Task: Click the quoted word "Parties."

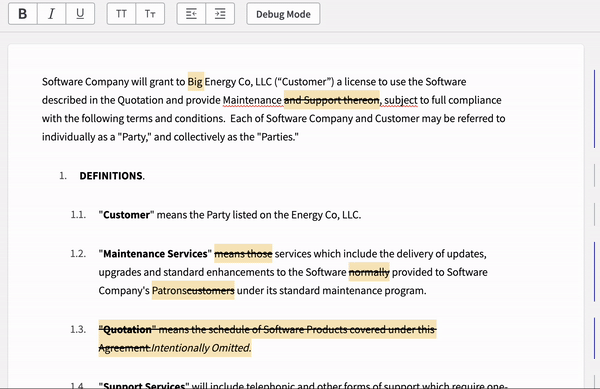Action: click(278, 137)
